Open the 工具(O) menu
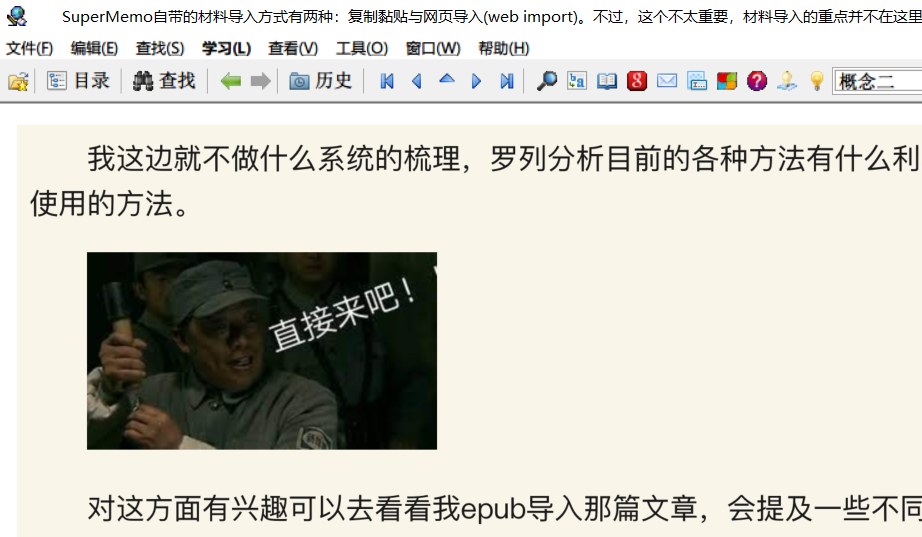 [x=362, y=48]
